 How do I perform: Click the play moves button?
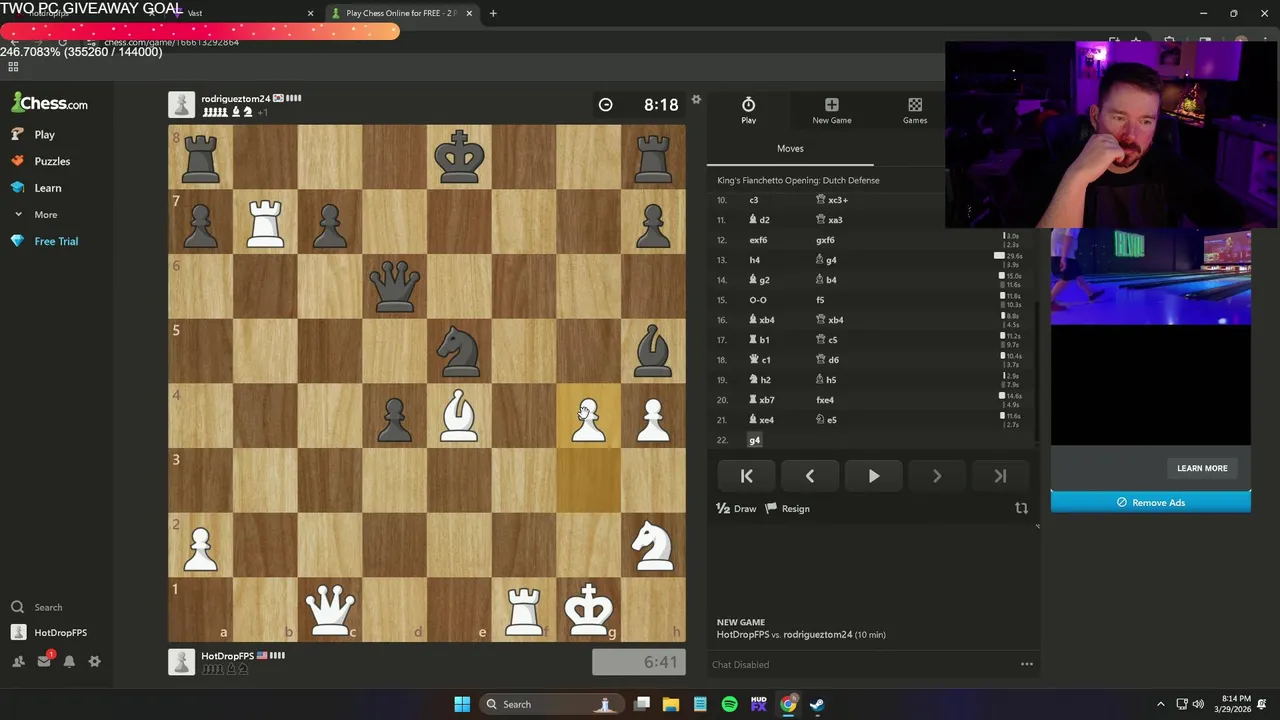[x=873, y=476]
